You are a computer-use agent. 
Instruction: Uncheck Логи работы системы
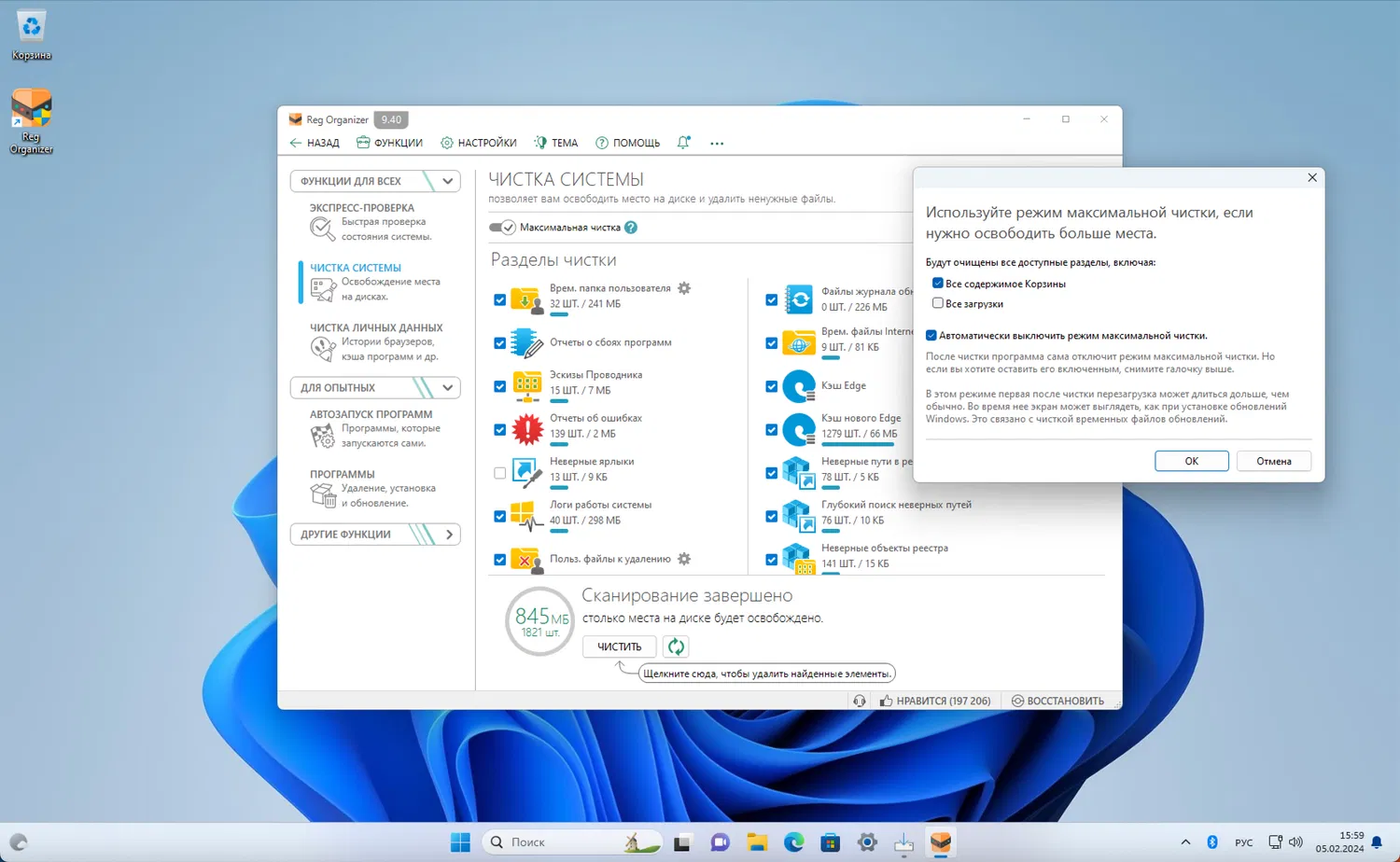[500, 516]
